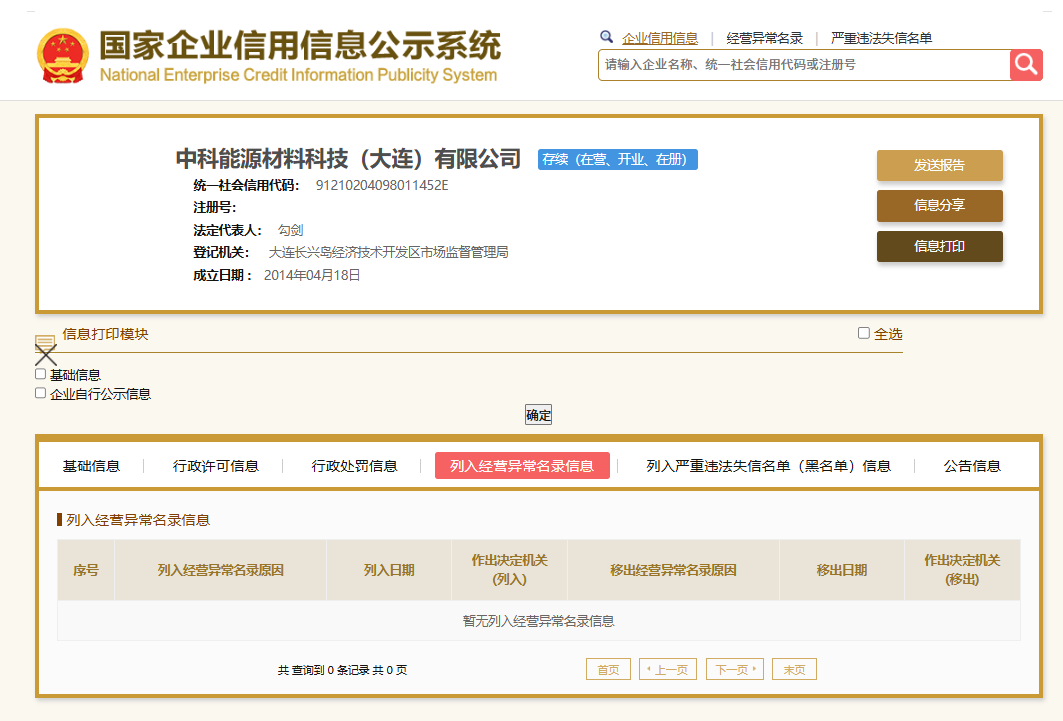Viewport: 1063px width, 721px height.
Task: Check the 基础信息 checkbox
Action: (x=41, y=374)
